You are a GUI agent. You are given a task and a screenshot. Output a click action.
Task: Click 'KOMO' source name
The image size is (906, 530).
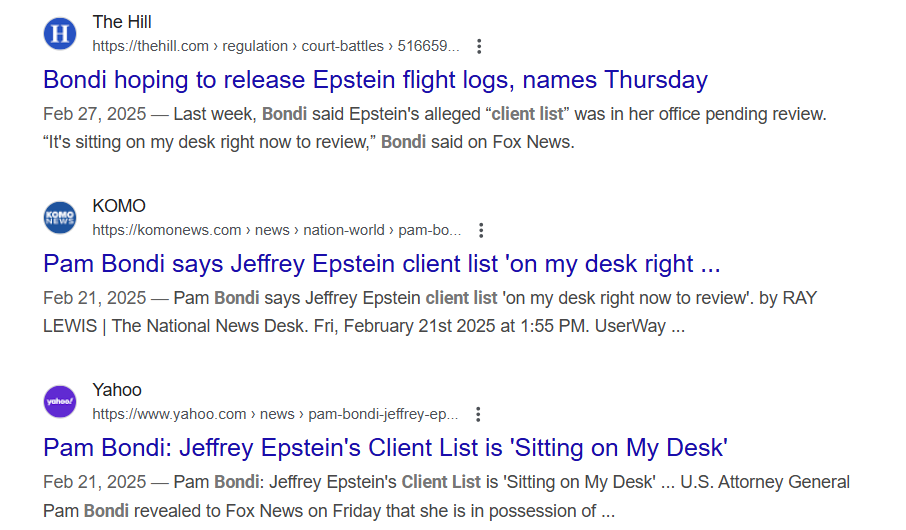tap(119, 206)
